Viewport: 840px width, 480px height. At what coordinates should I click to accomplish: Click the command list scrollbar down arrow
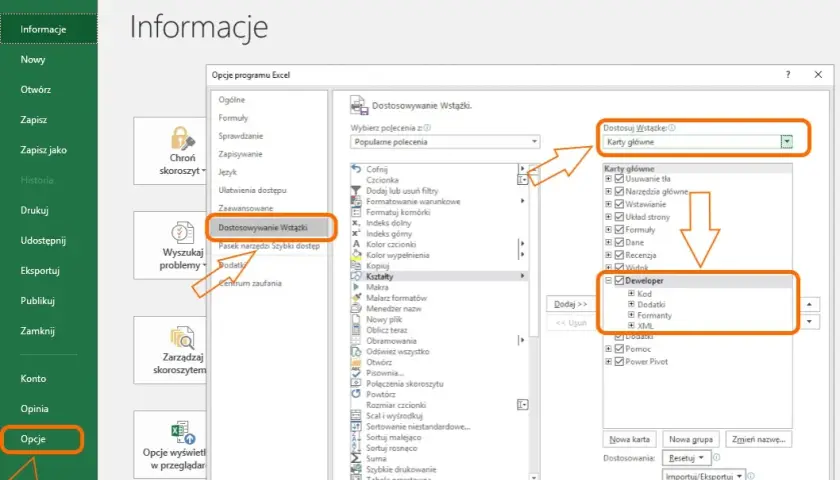coord(534,476)
